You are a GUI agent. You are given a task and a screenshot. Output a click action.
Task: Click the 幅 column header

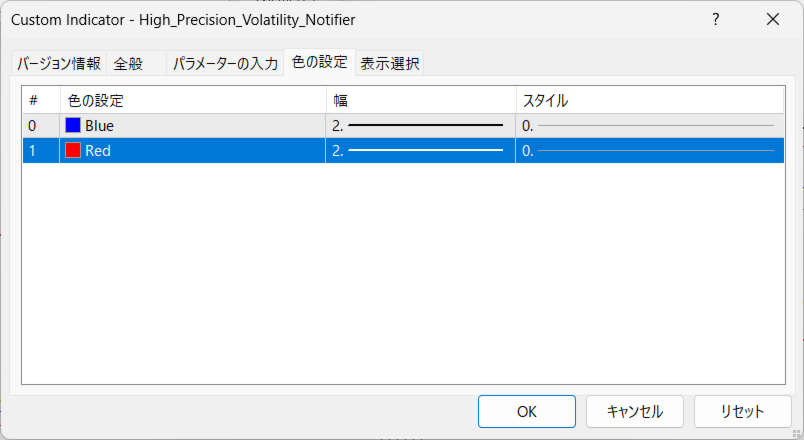(x=420, y=100)
